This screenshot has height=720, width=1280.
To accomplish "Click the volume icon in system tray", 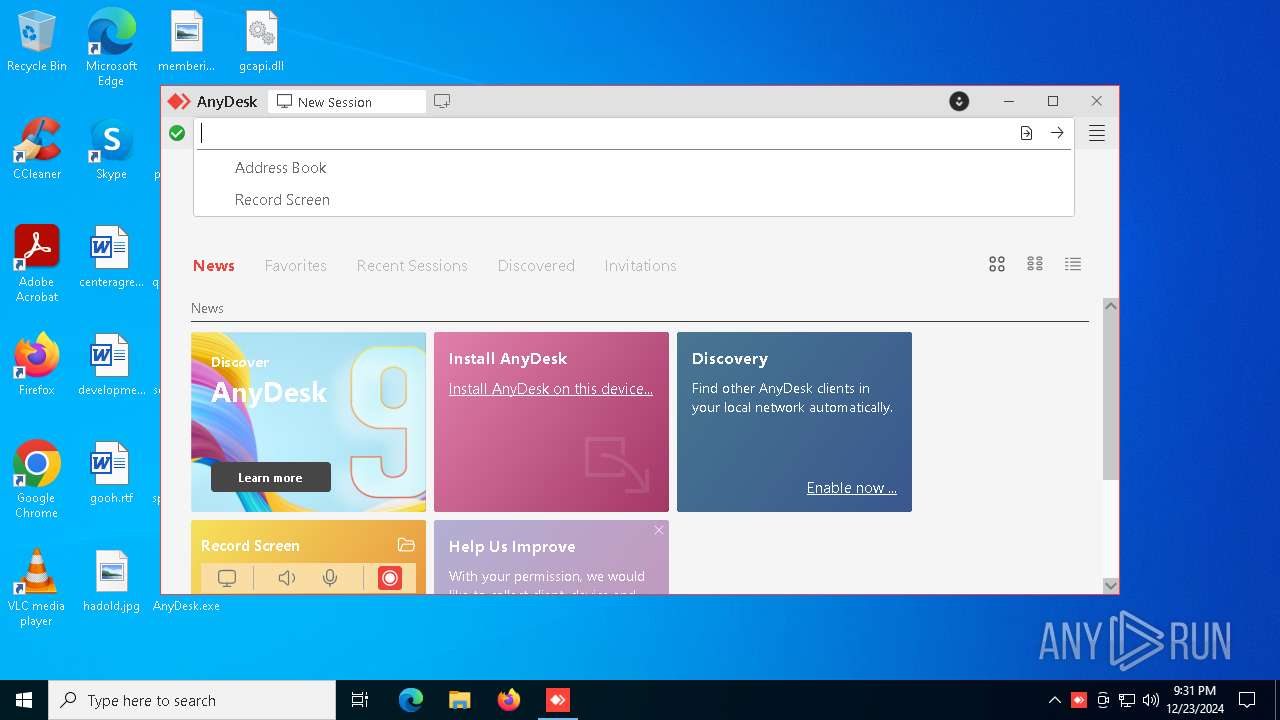I will pos(1151,700).
